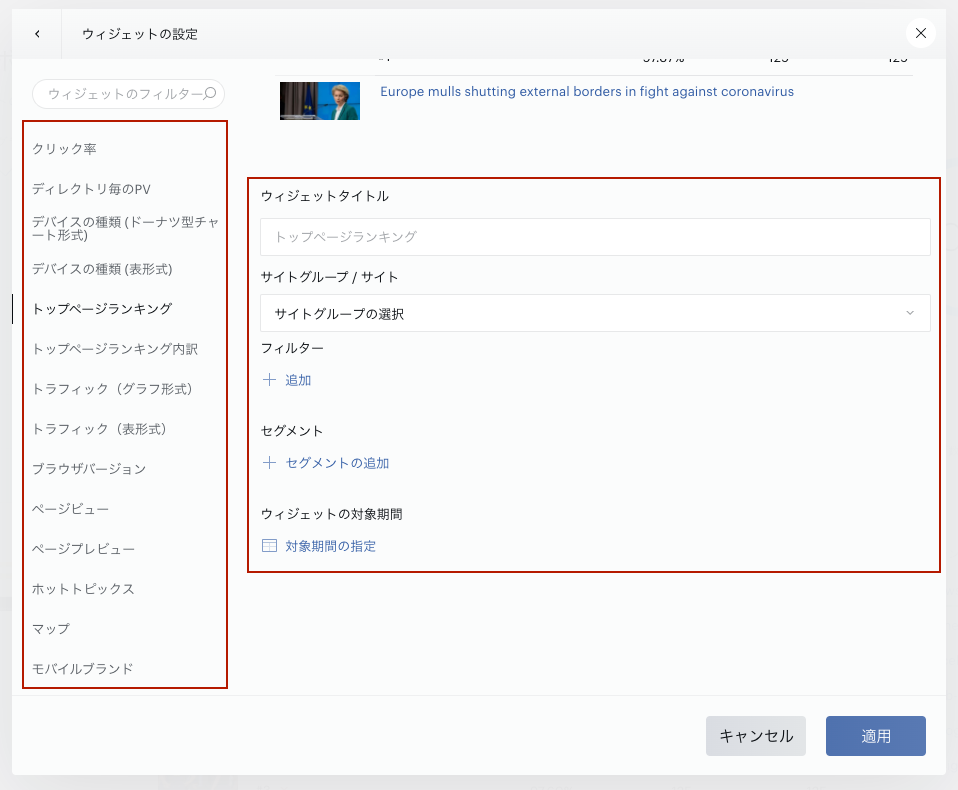This screenshot has height=790, width=958.
Task: Select ホットトピックス widget
Action: (x=83, y=589)
